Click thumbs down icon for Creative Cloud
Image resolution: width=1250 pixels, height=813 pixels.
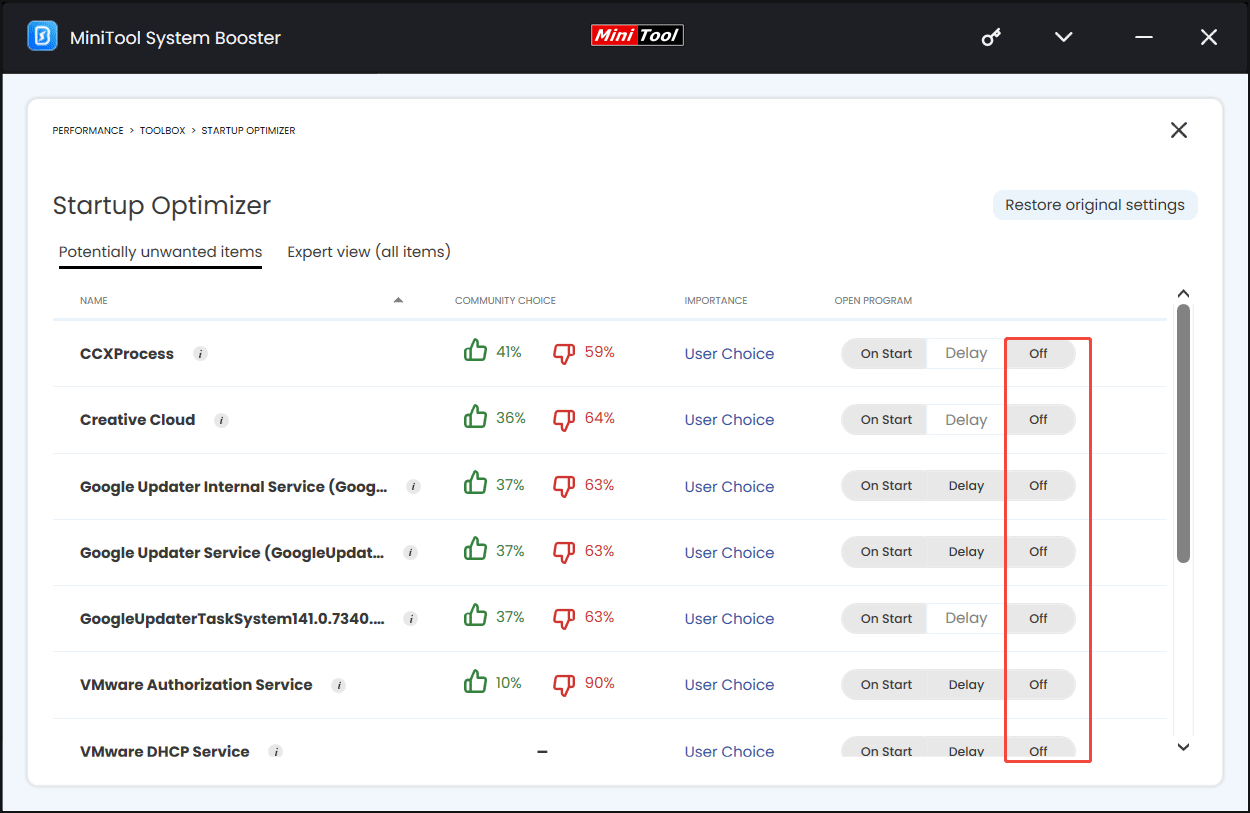[x=565, y=419]
